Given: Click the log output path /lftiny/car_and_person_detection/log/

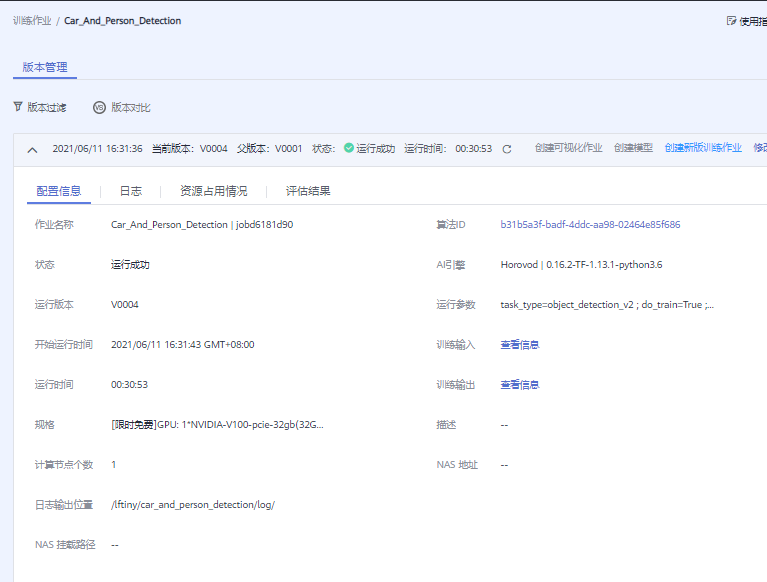Looking at the screenshot, I should [193, 505].
